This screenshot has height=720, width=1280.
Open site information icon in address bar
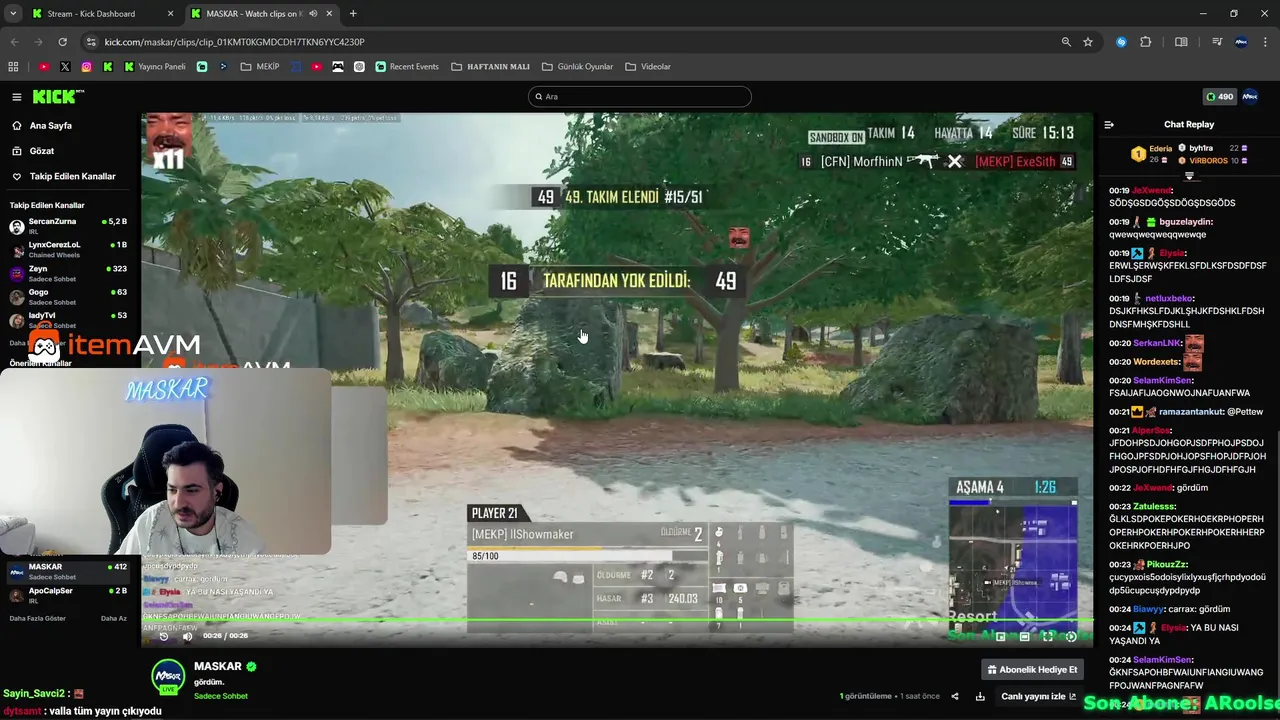tap(91, 42)
